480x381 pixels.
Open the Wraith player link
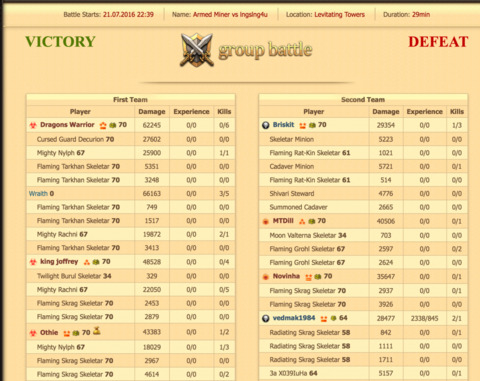(38, 193)
